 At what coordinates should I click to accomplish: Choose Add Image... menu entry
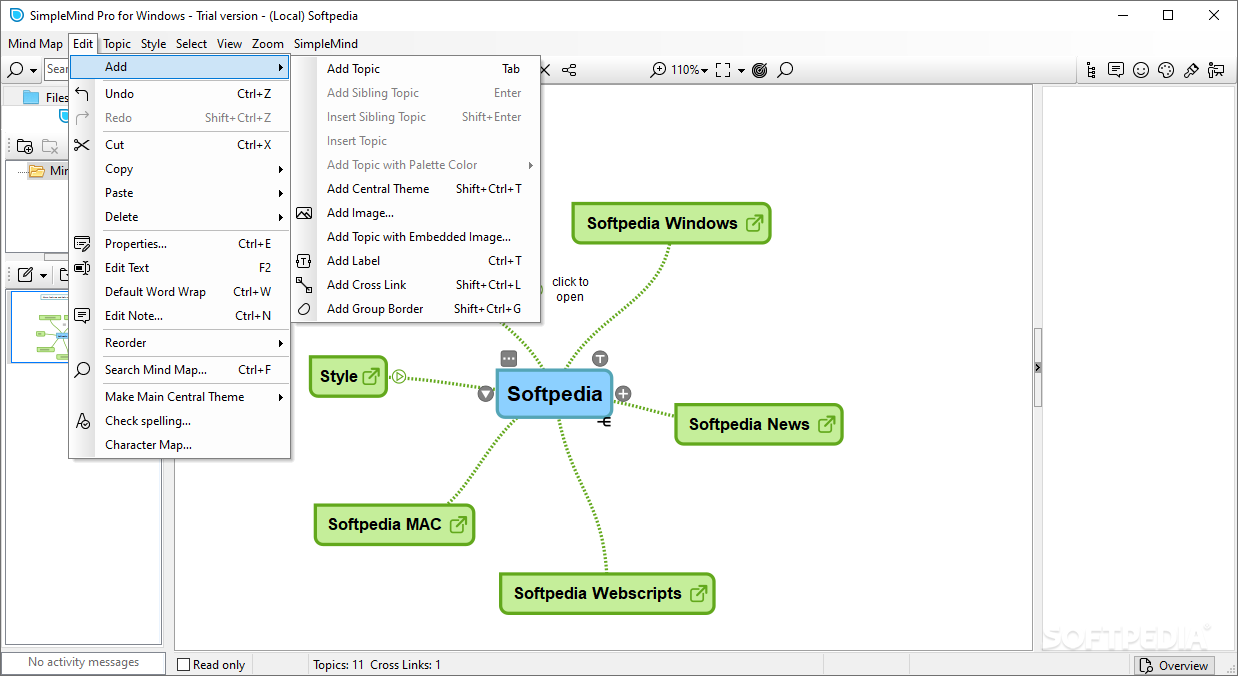pos(415,213)
